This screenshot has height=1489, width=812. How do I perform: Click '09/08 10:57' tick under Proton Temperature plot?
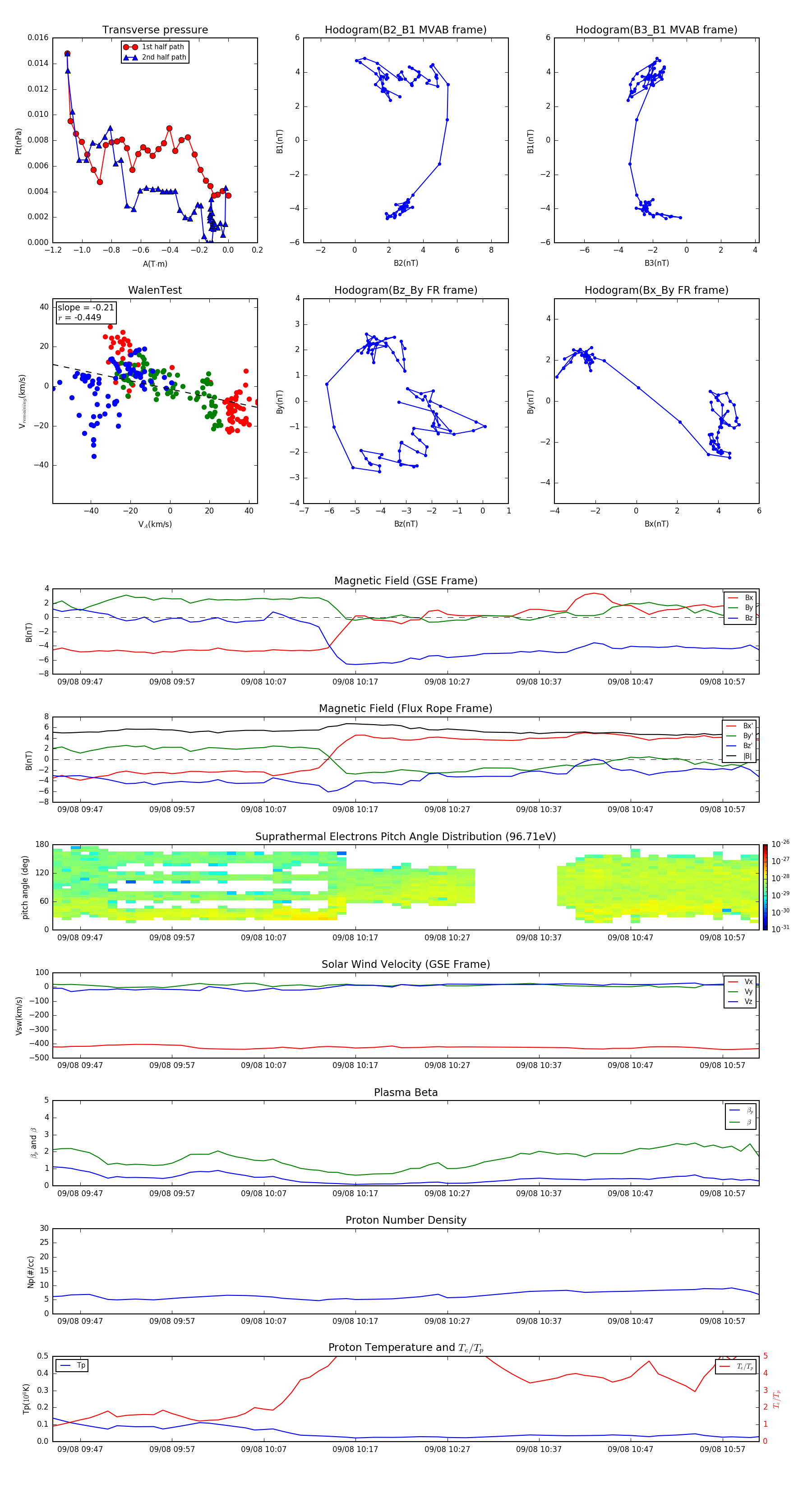click(722, 1449)
